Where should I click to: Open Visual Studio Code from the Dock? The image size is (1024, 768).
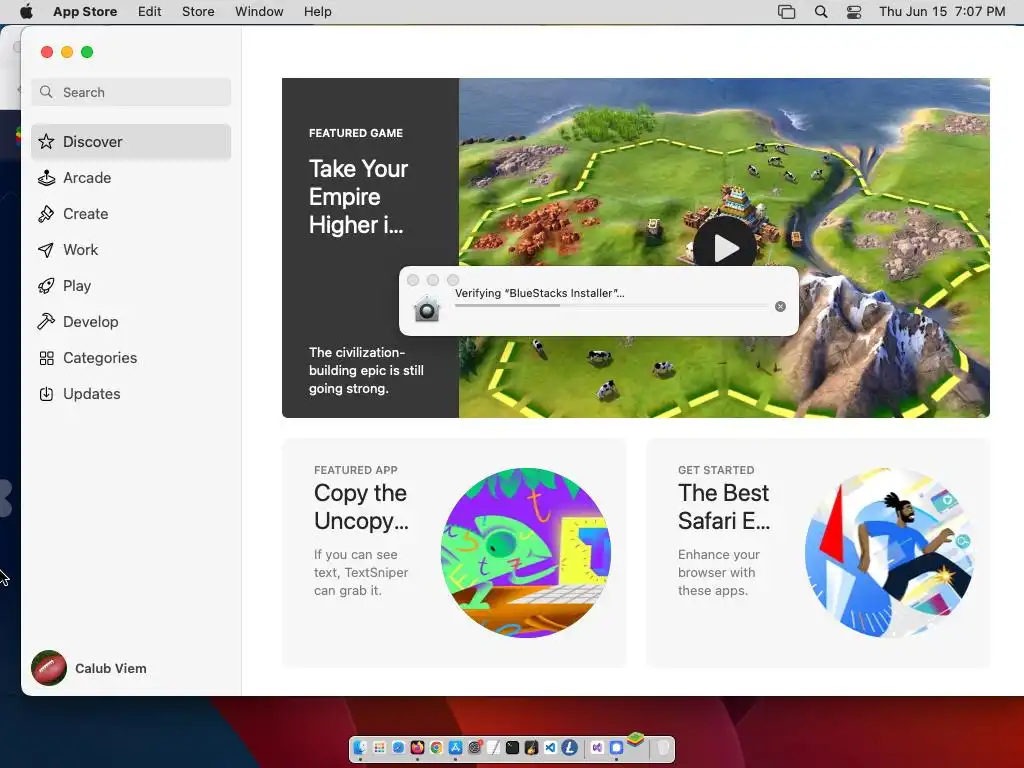coord(551,747)
